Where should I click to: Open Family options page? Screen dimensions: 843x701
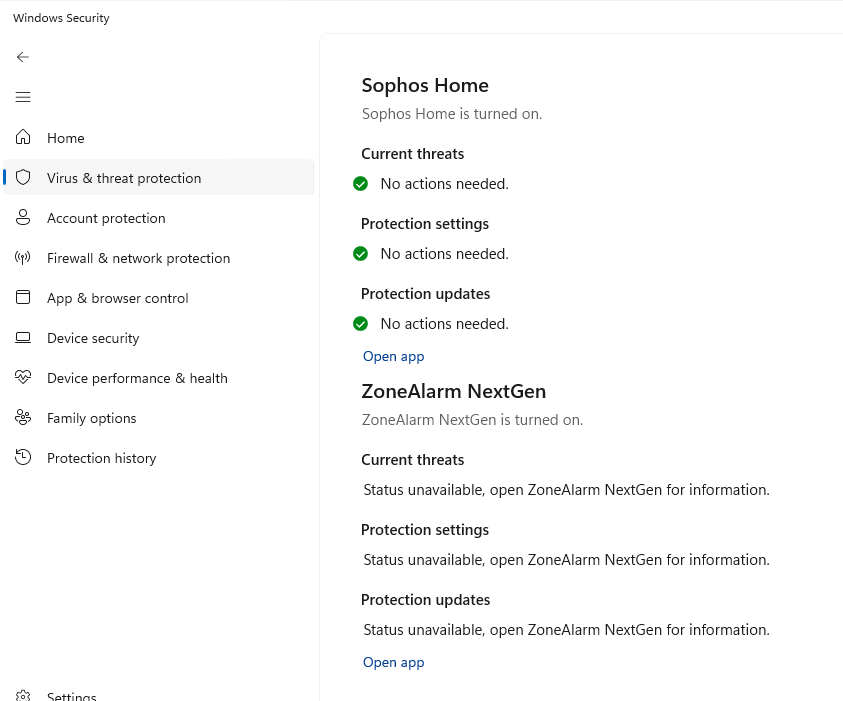click(x=159, y=418)
